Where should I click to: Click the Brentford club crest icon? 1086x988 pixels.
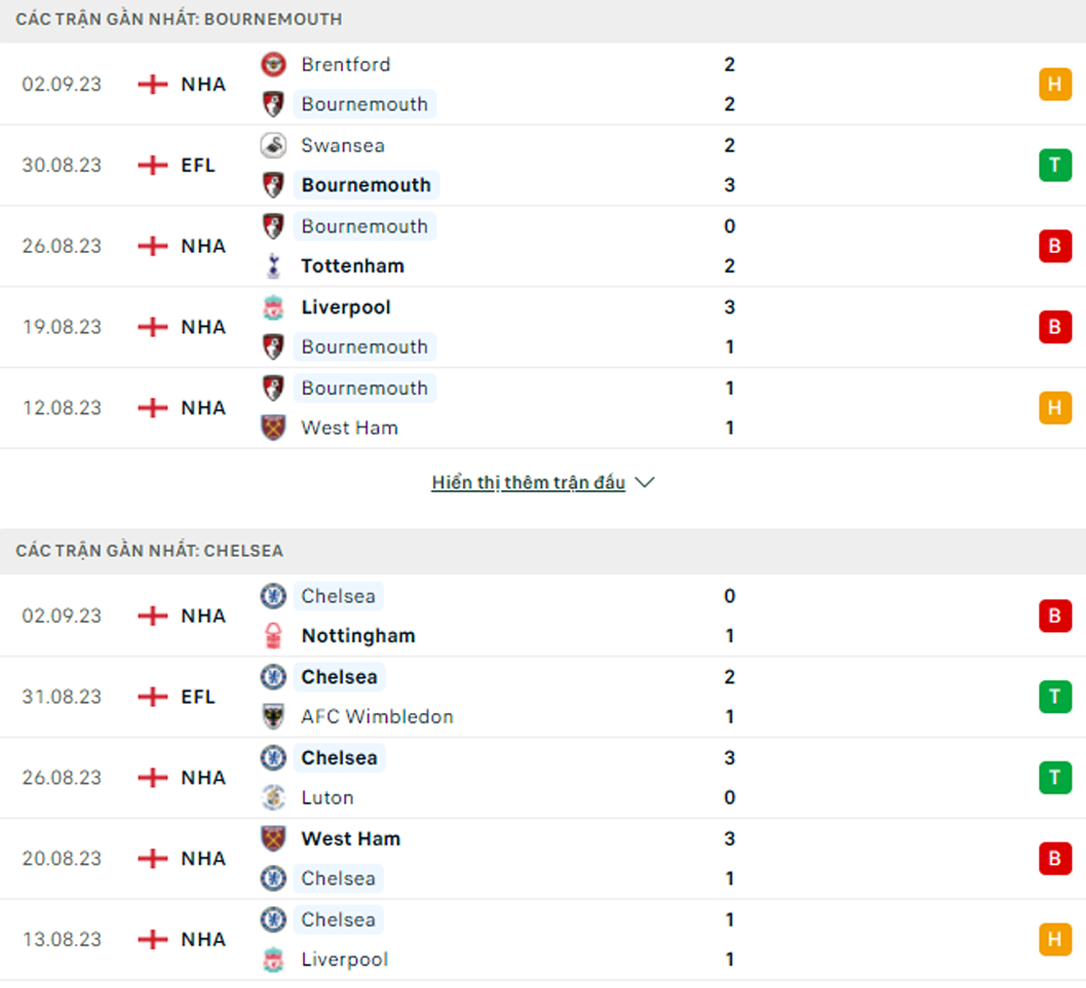tap(273, 64)
